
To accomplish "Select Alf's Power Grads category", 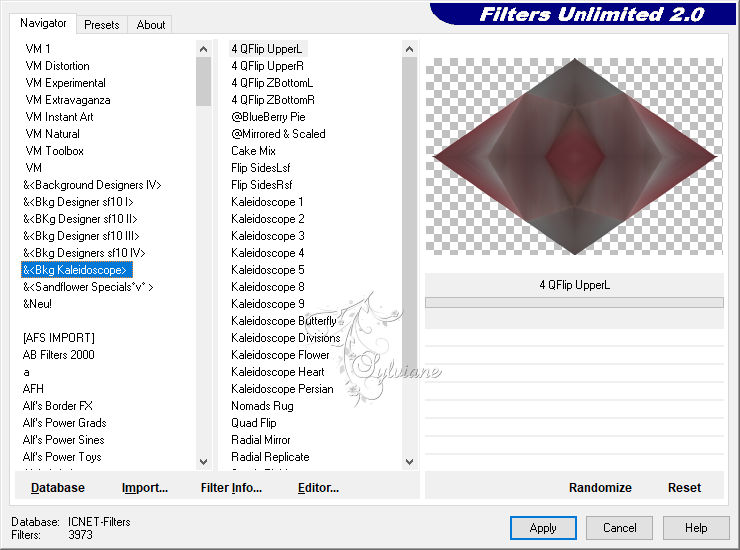I will point(65,423).
